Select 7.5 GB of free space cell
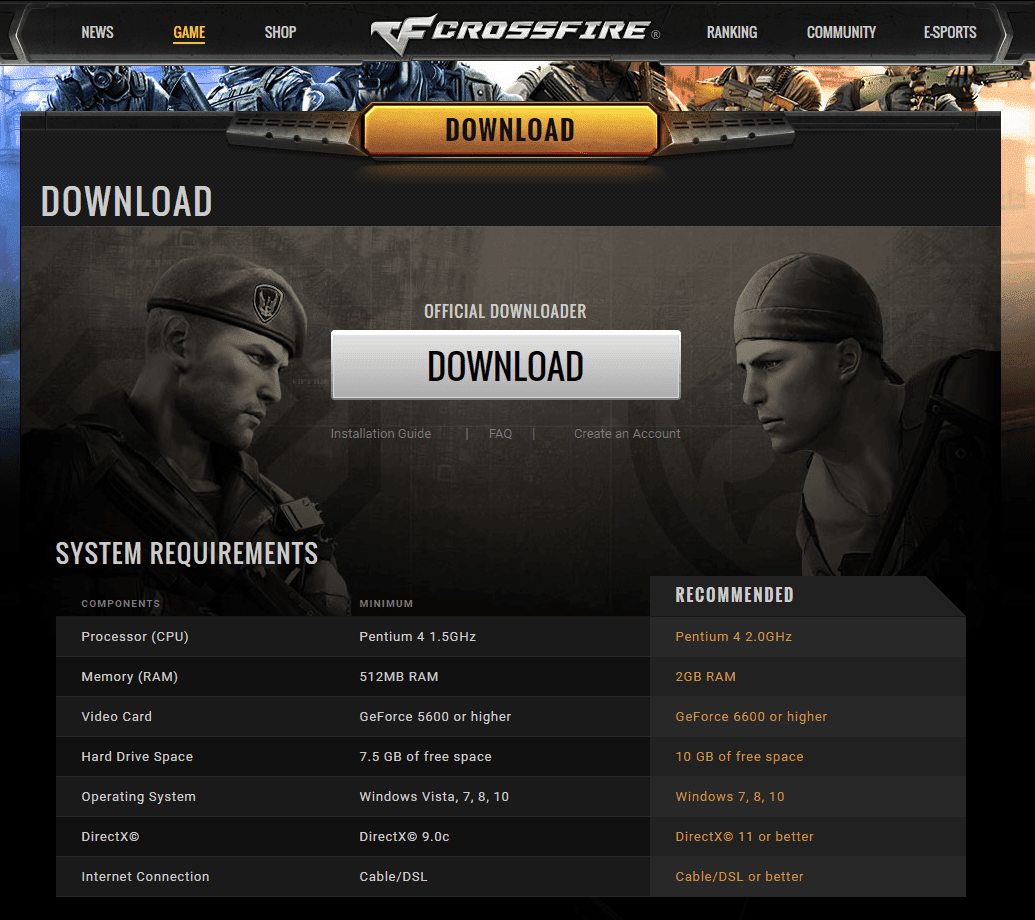This screenshot has height=920, width=1035. (425, 756)
